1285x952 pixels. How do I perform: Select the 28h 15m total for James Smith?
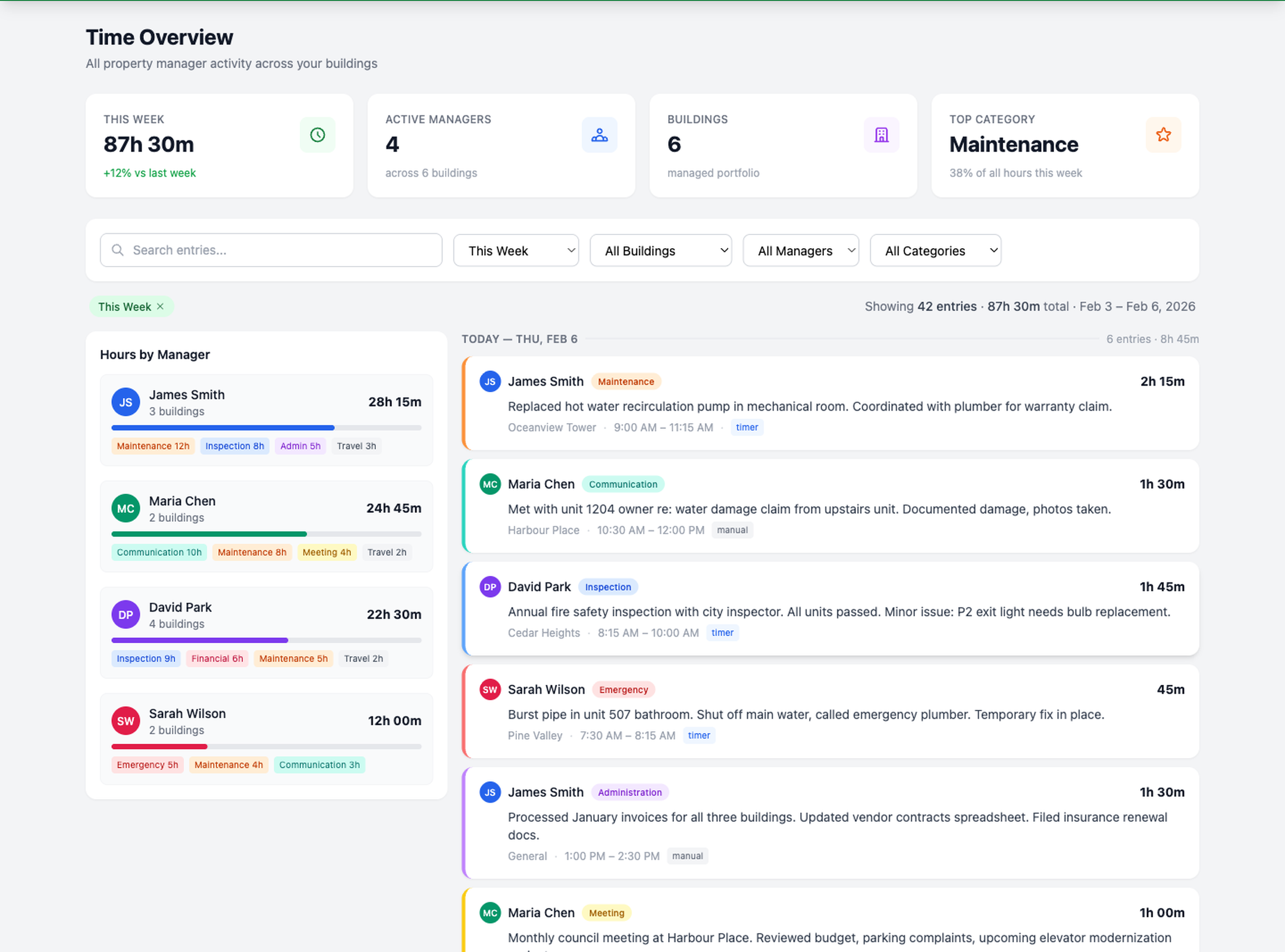pos(395,402)
